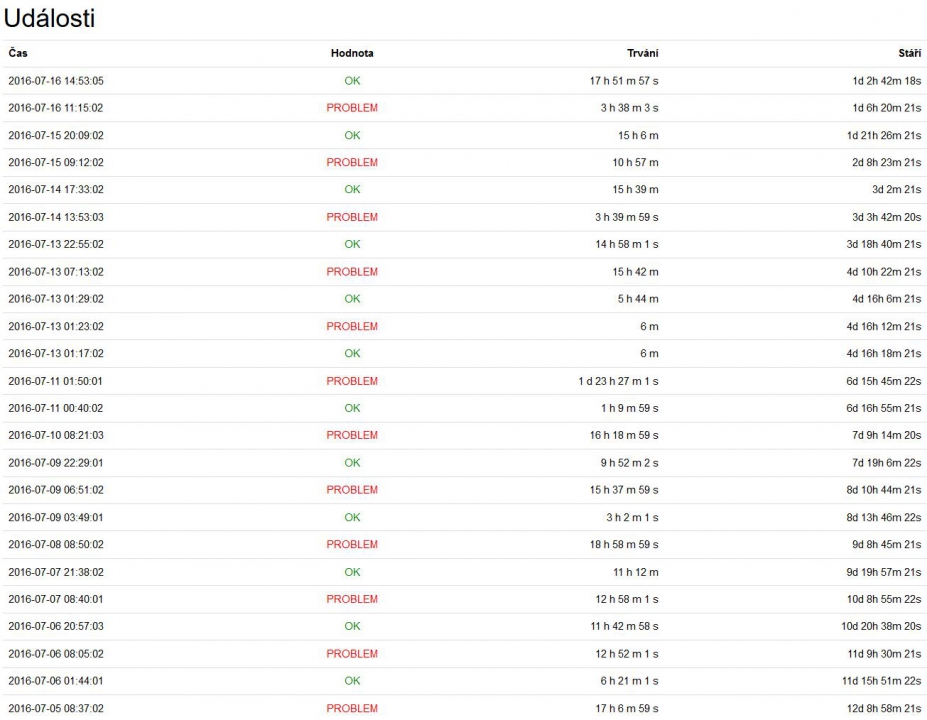The width and height of the screenshot is (927, 720).
Task: Click the "Trvání" column header
Action: pyautogui.click(x=642, y=53)
